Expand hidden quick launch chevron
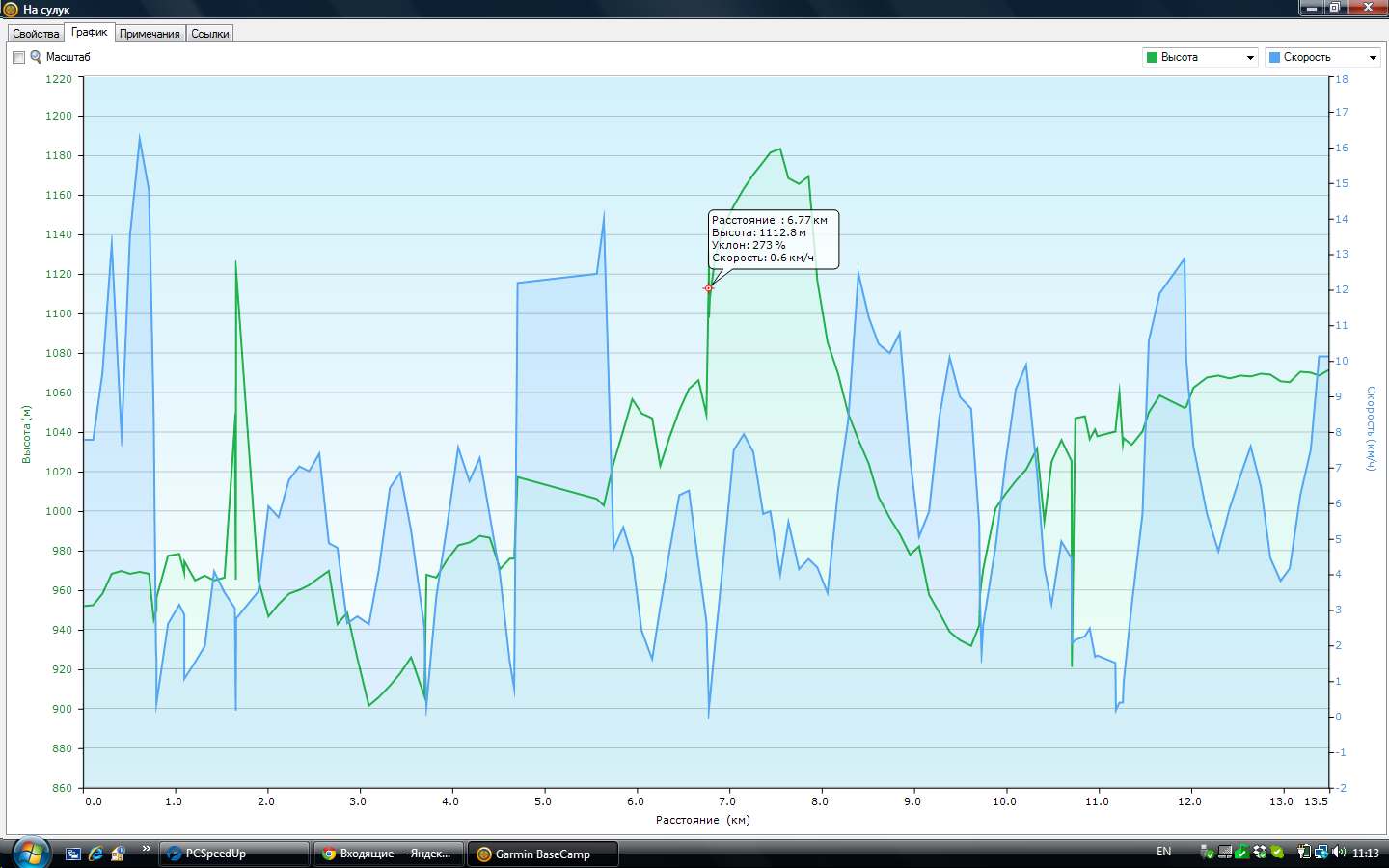 [x=147, y=849]
